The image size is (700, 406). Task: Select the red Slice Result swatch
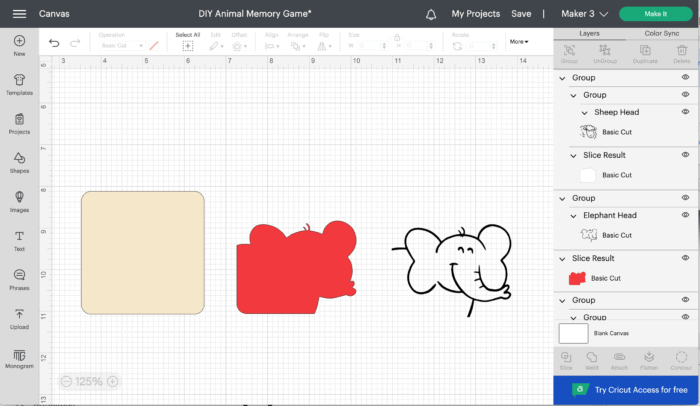(x=577, y=278)
